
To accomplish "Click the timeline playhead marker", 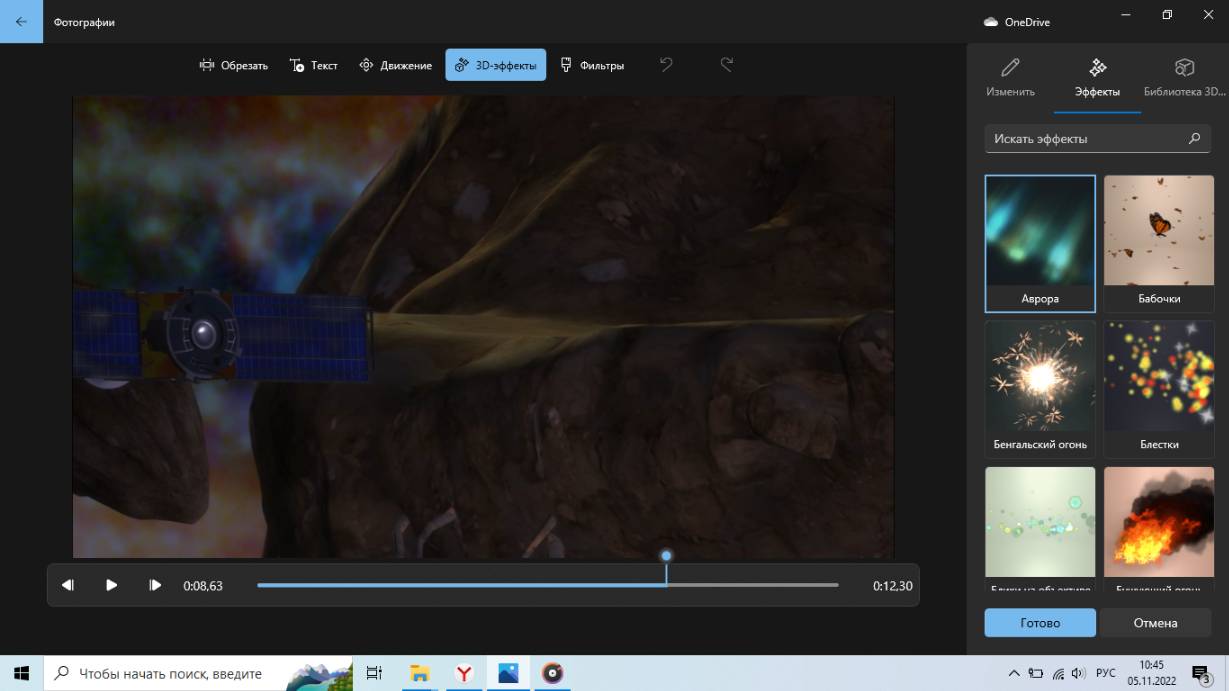I will tap(666, 556).
